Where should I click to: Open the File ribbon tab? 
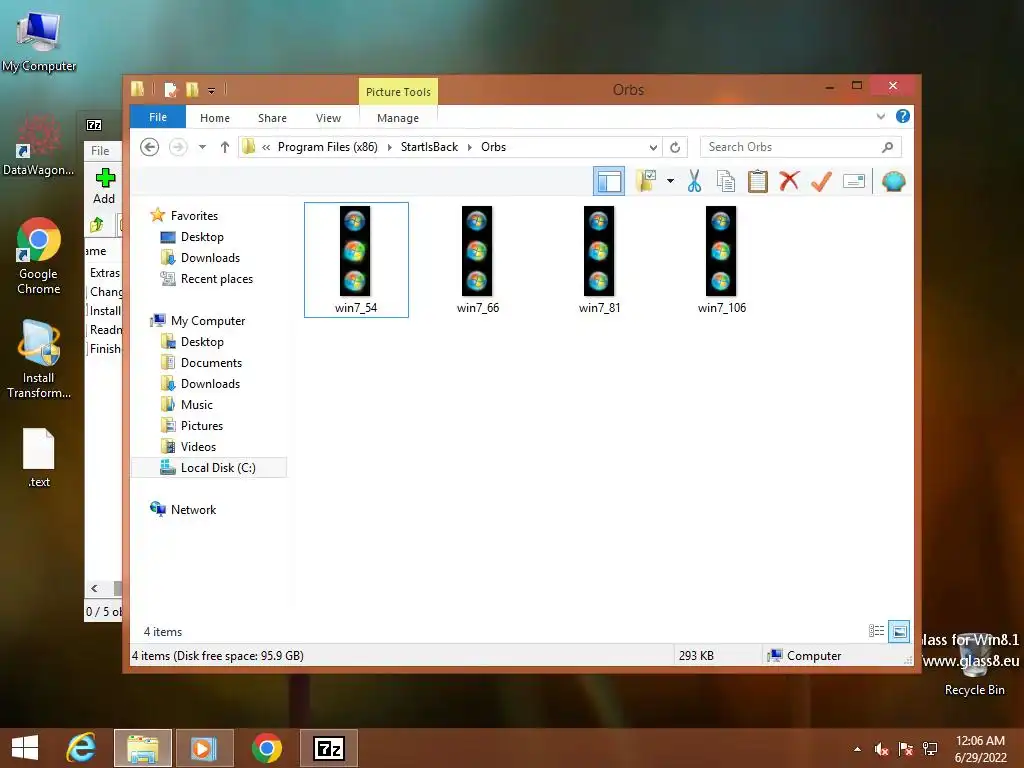[x=158, y=117]
